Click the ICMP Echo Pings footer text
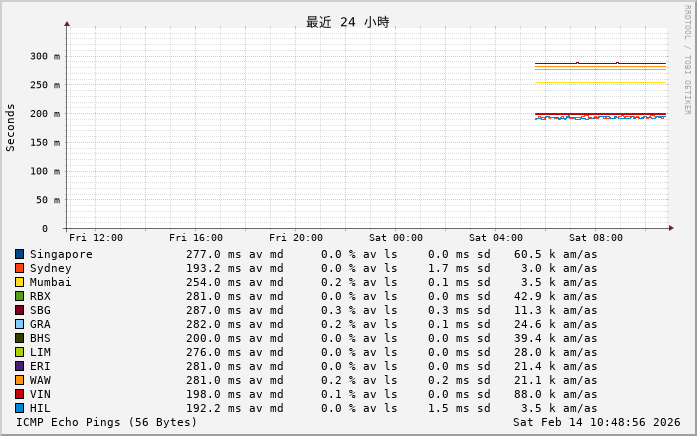Viewport: 697px width, 436px height. coord(107,422)
